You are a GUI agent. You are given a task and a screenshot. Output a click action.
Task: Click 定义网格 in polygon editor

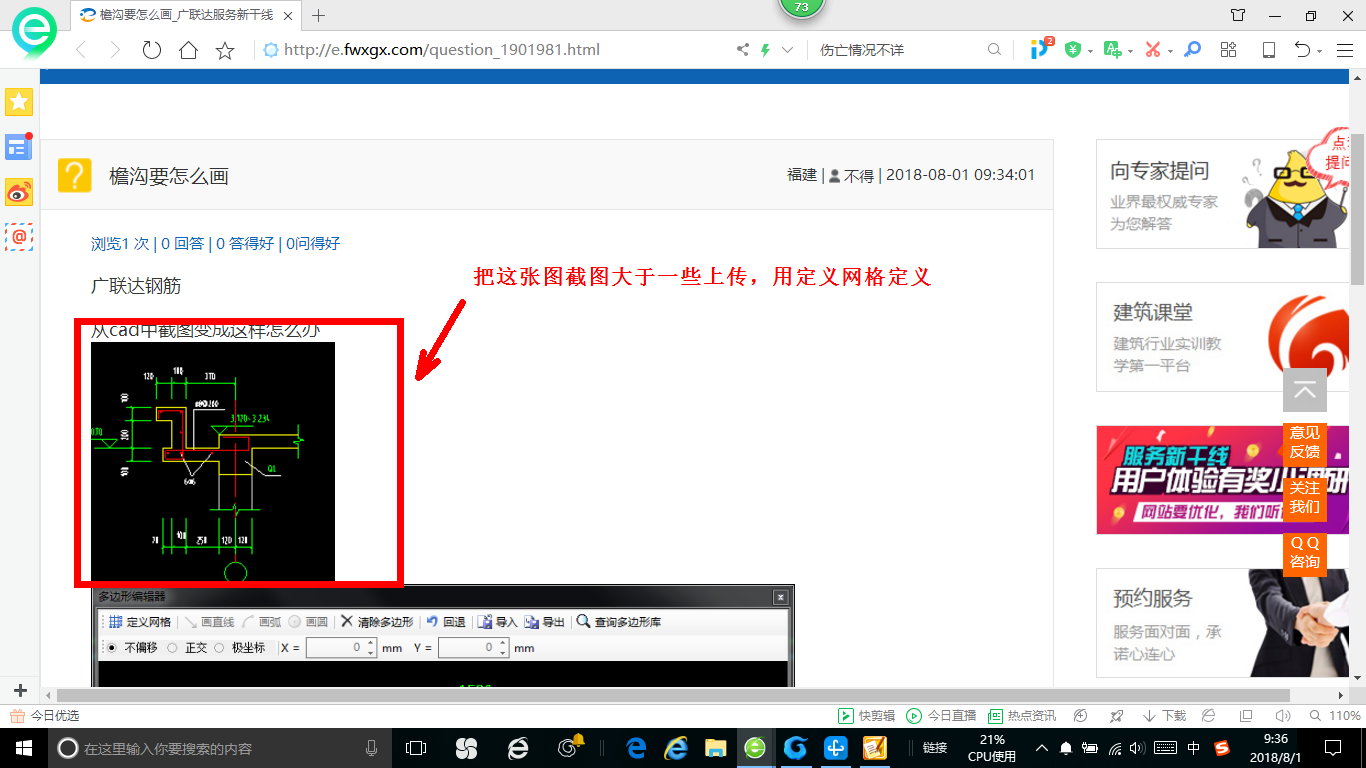[x=140, y=622]
